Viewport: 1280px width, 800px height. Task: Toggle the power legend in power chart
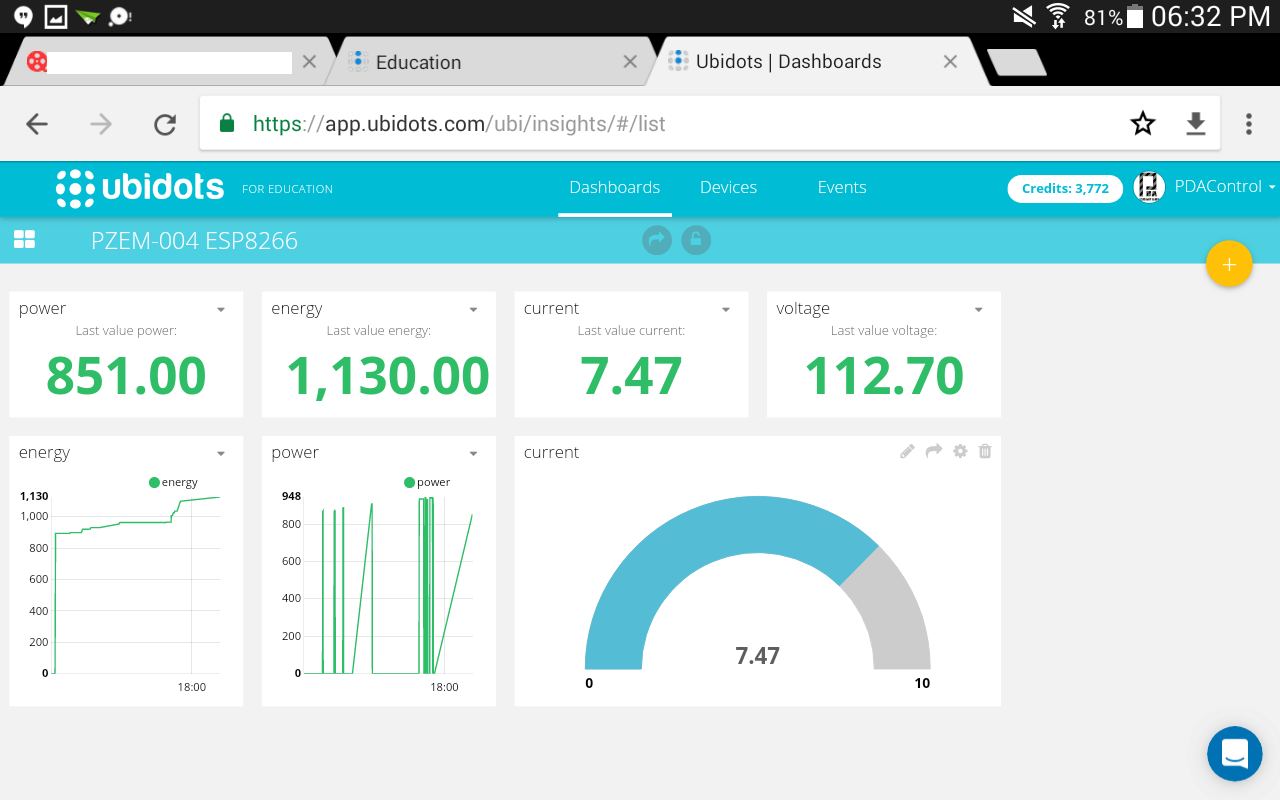[427, 482]
